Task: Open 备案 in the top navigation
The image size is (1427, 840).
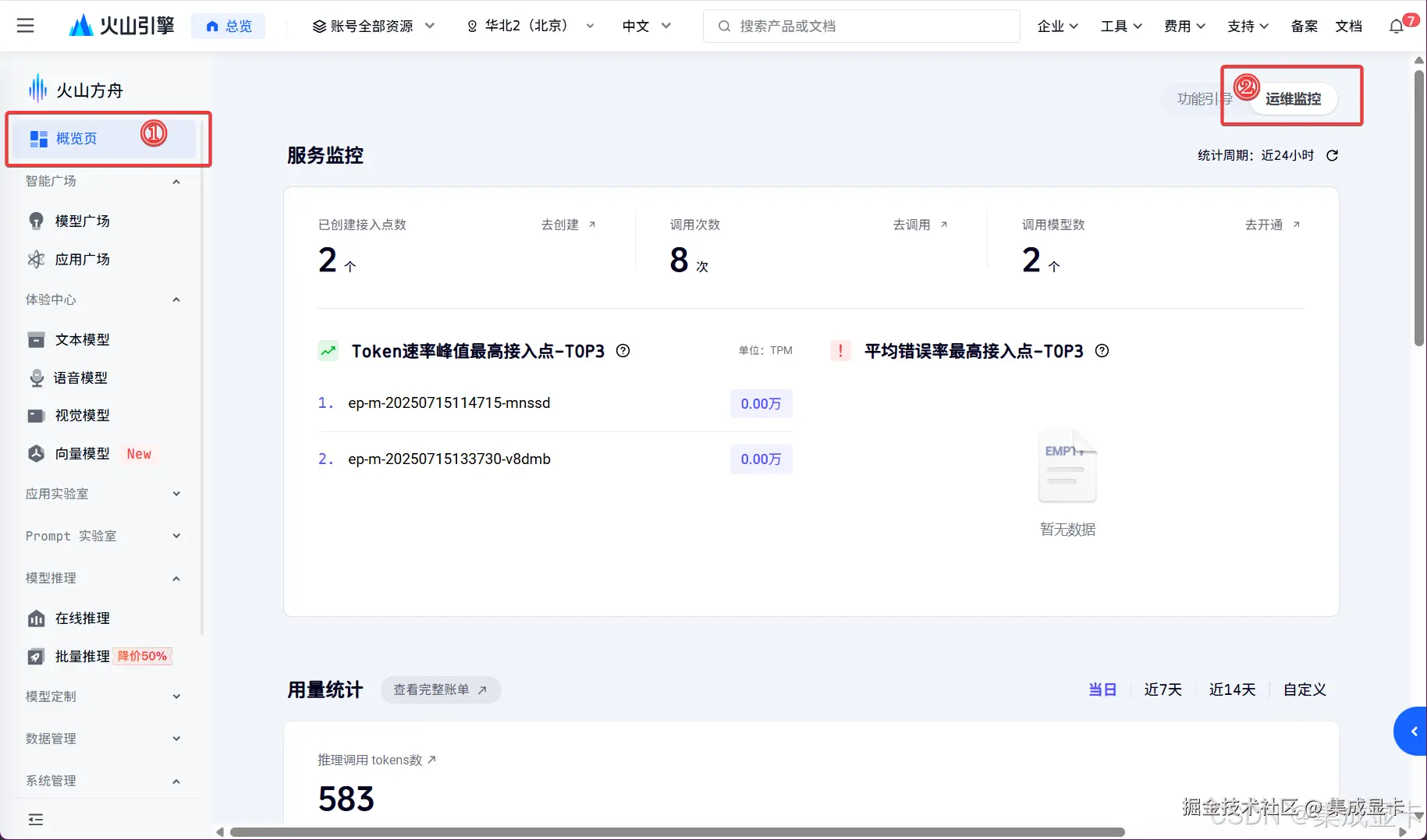Action: click(1304, 26)
